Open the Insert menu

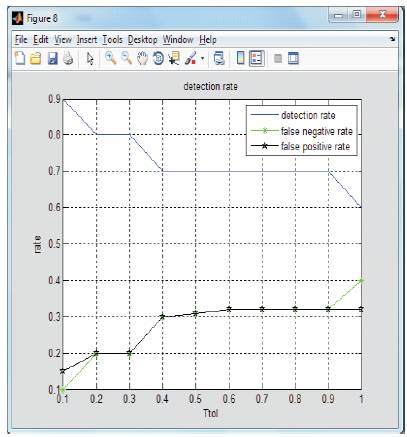(87, 40)
